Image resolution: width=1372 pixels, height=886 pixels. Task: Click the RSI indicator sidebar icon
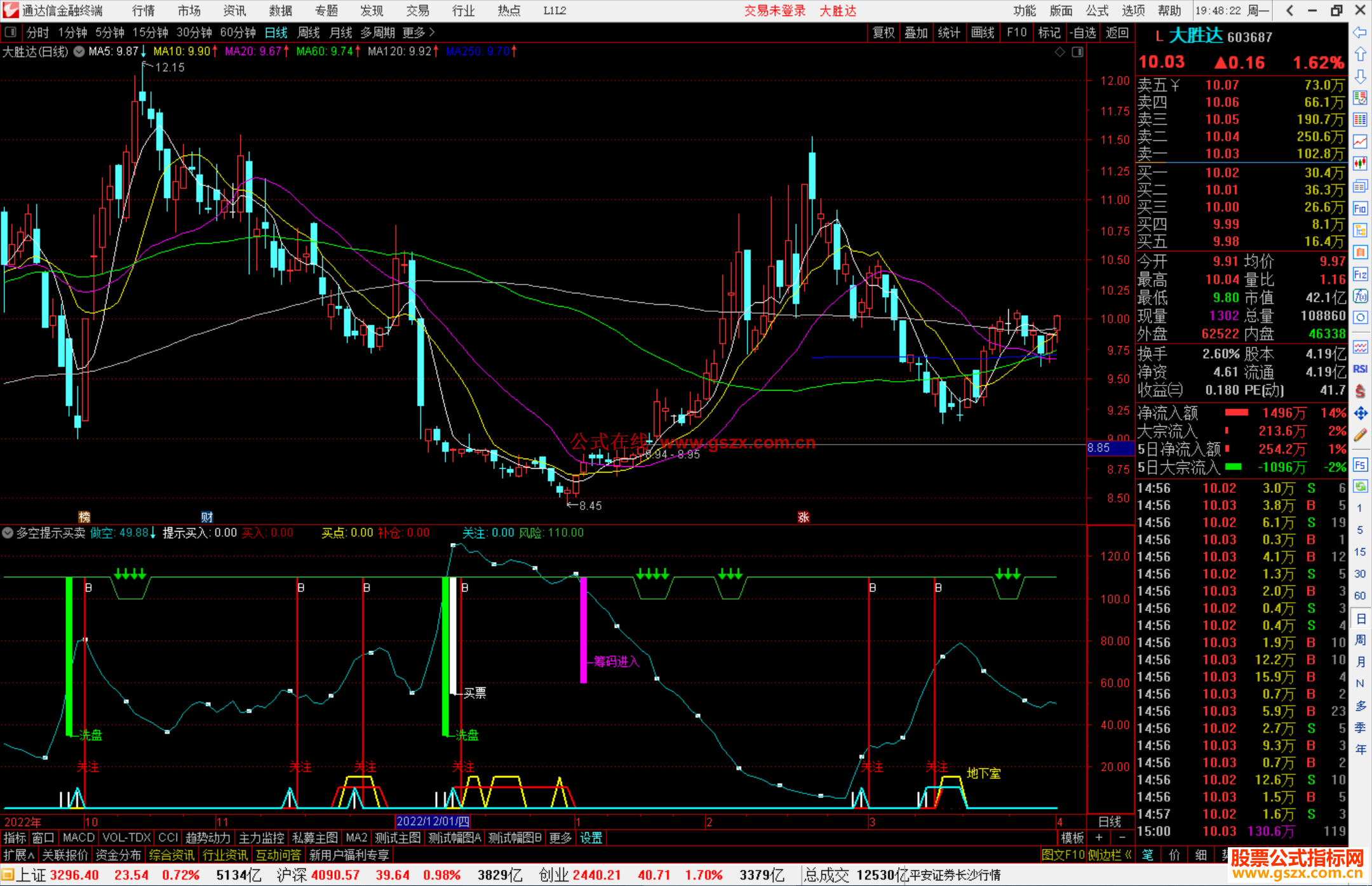[x=1360, y=369]
